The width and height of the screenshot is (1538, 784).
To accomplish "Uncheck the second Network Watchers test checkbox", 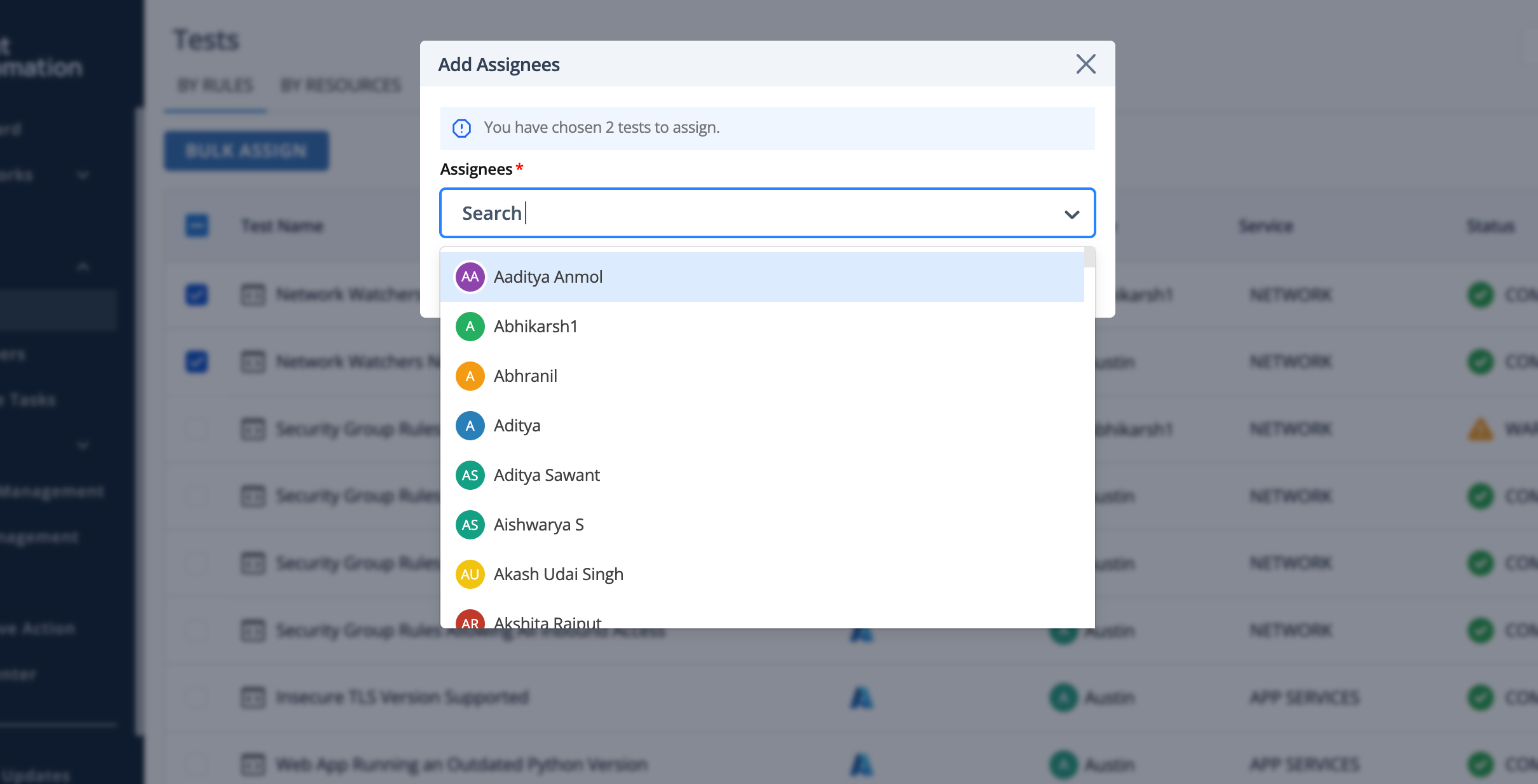I will (197, 362).
